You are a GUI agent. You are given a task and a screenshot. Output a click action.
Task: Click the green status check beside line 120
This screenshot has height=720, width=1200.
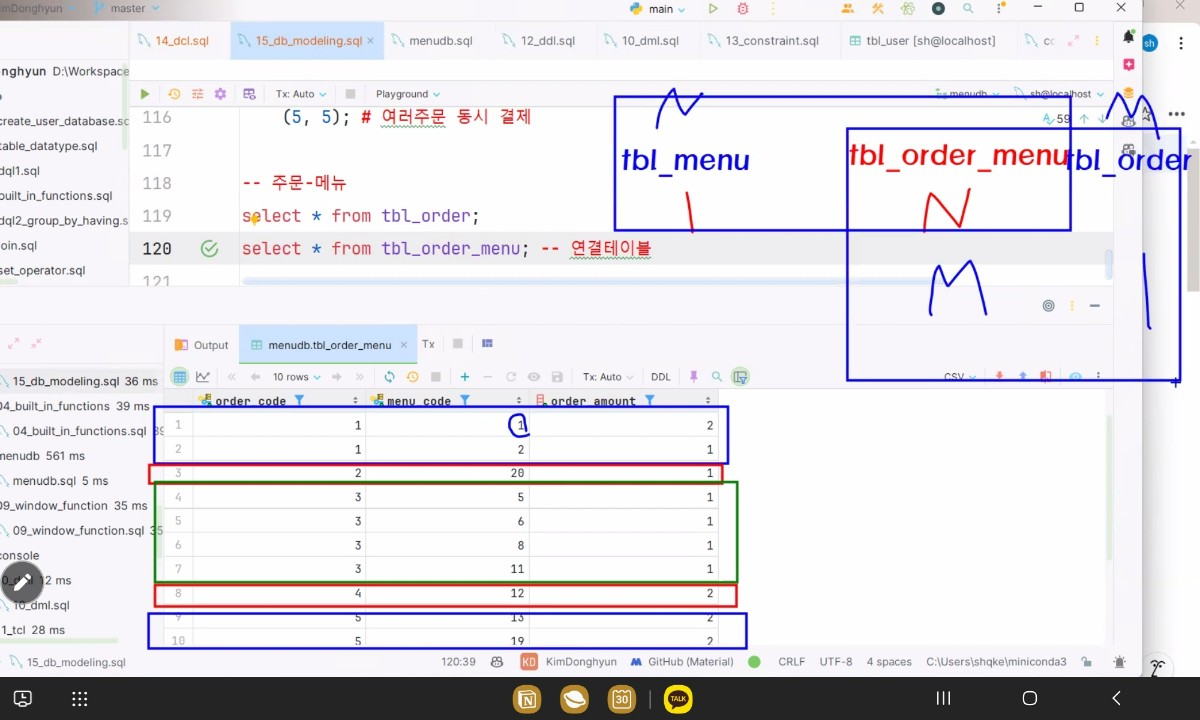(x=209, y=249)
